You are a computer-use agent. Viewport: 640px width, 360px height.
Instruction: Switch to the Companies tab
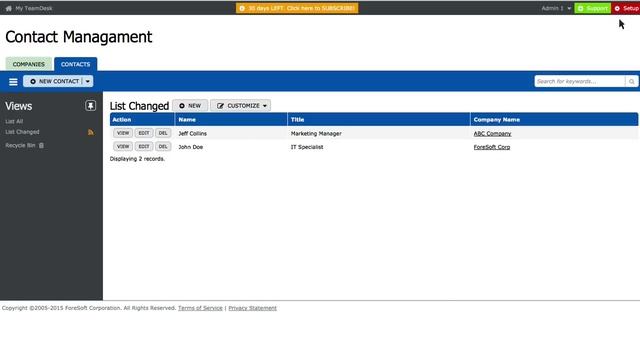[x=29, y=64]
